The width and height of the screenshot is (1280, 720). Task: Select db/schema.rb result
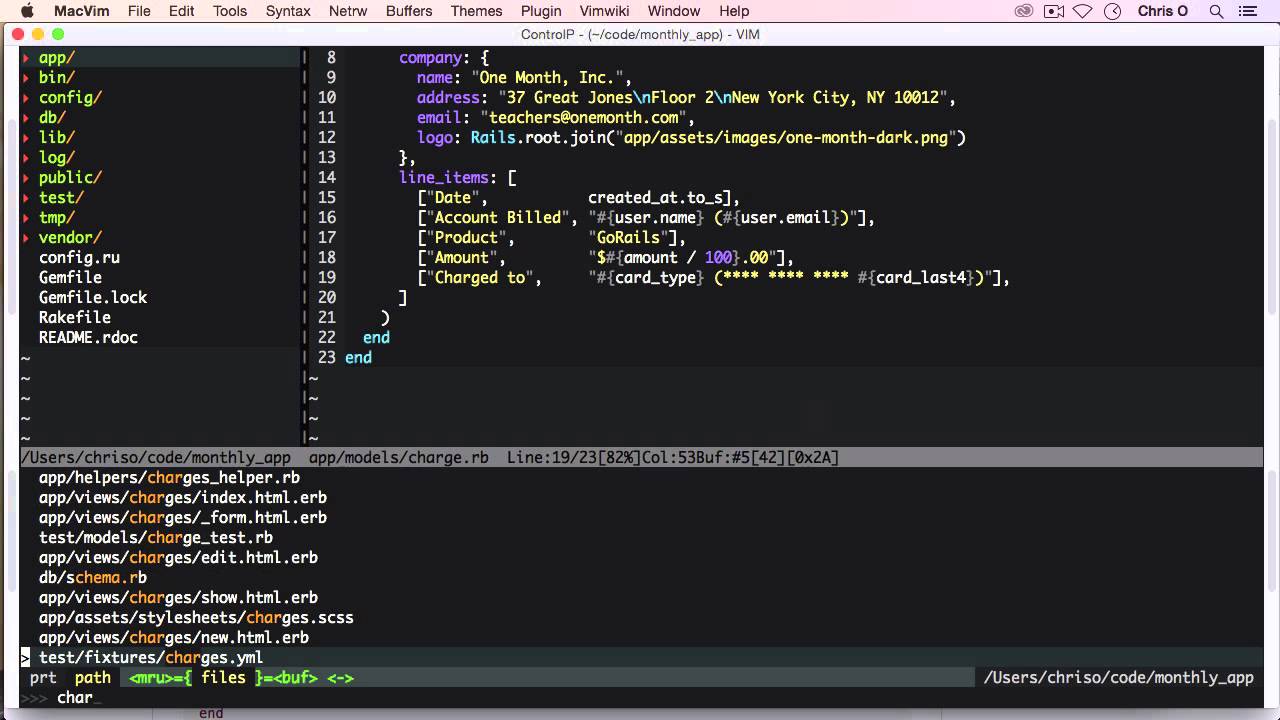[x=93, y=578]
